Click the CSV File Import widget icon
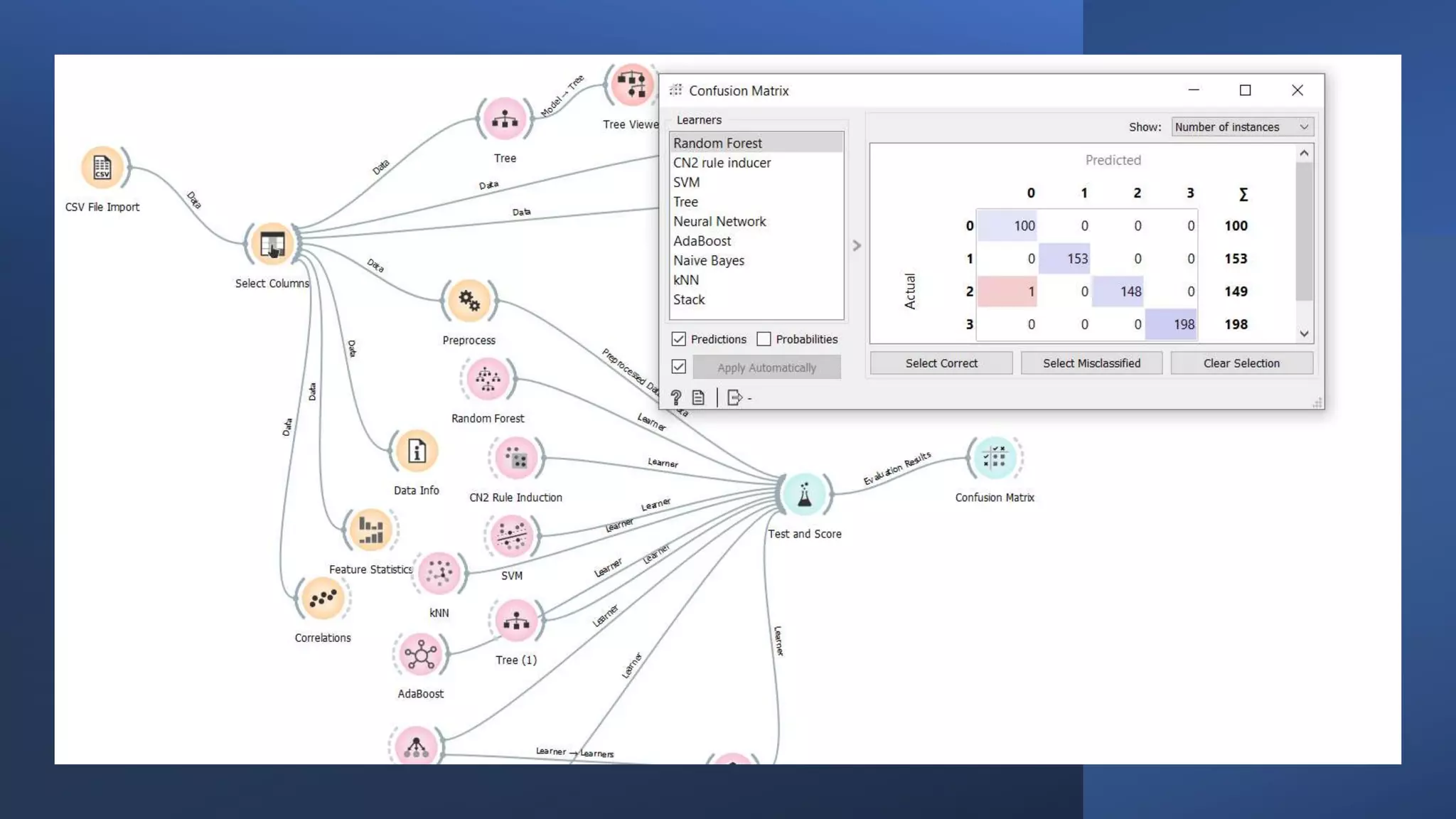Screen dimensions: 1456x819 tap(102, 168)
